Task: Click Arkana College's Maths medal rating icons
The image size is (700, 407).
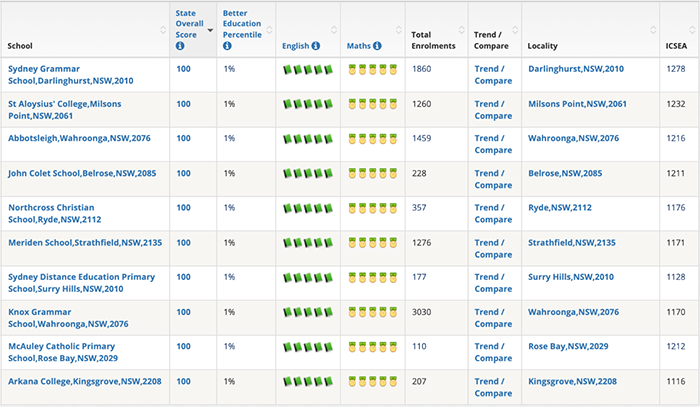Action: pyautogui.click(x=373, y=382)
